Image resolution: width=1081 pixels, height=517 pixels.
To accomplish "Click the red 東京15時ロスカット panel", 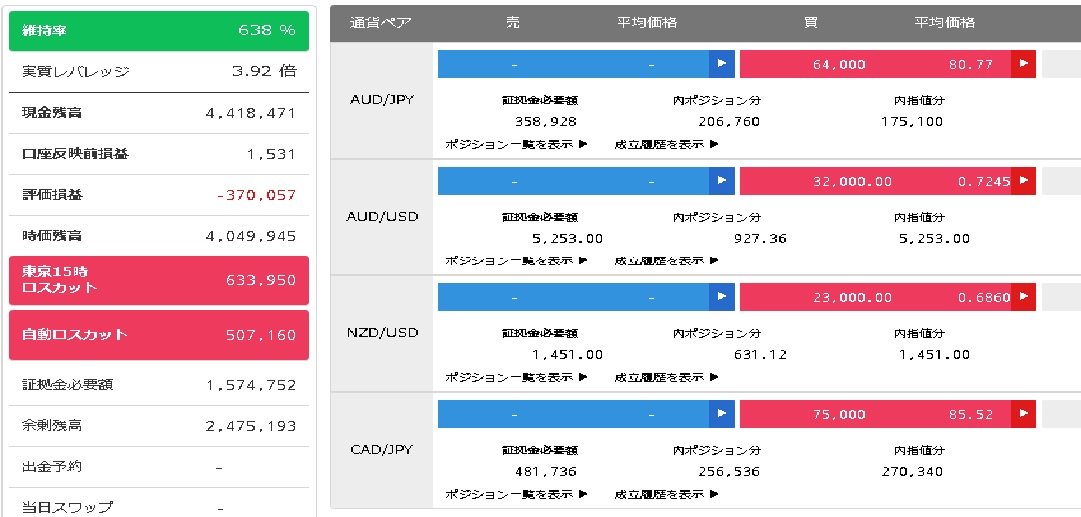I will tap(159, 280).
